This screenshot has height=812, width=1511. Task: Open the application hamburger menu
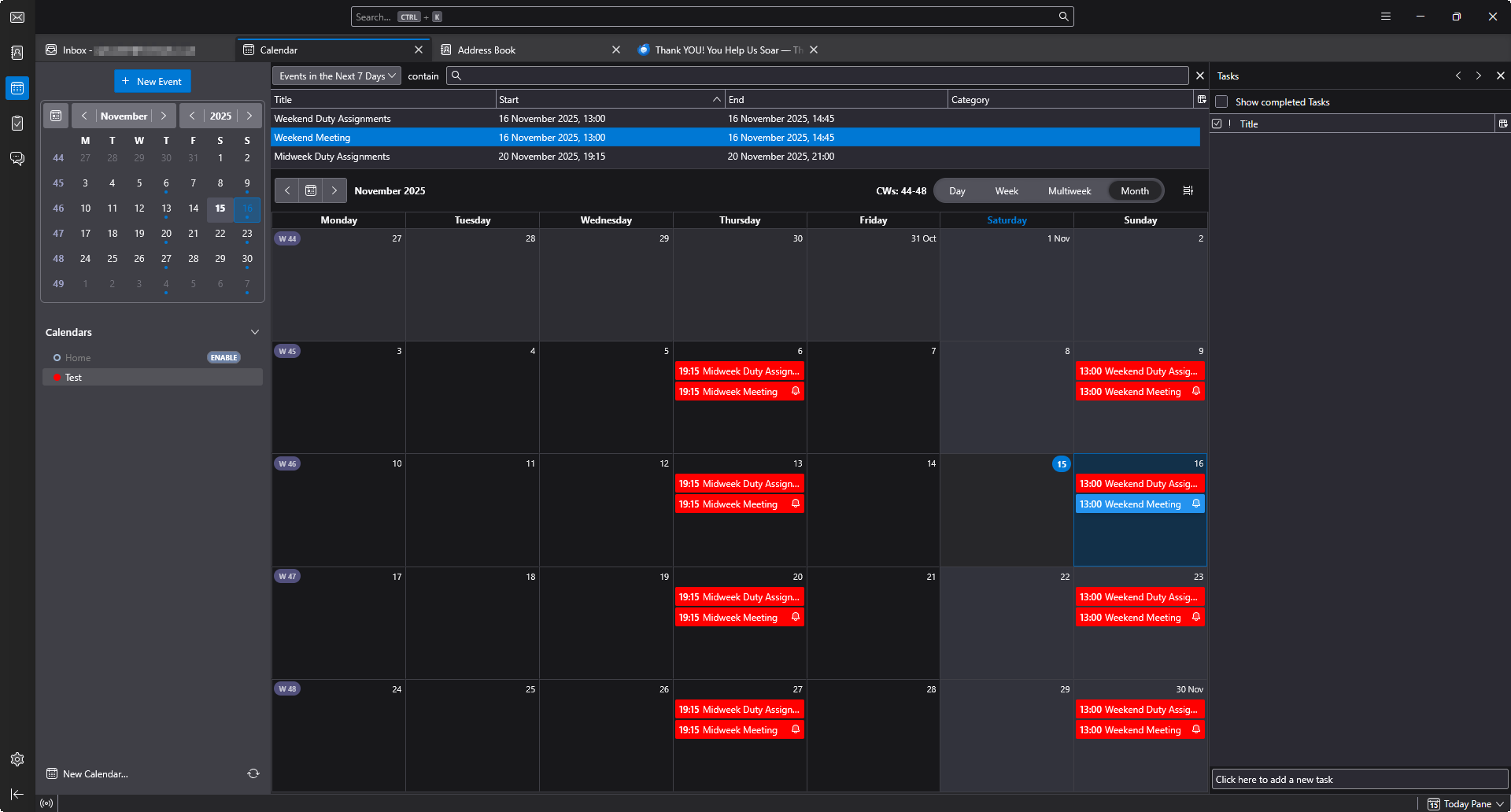[x=1386, y=17]
